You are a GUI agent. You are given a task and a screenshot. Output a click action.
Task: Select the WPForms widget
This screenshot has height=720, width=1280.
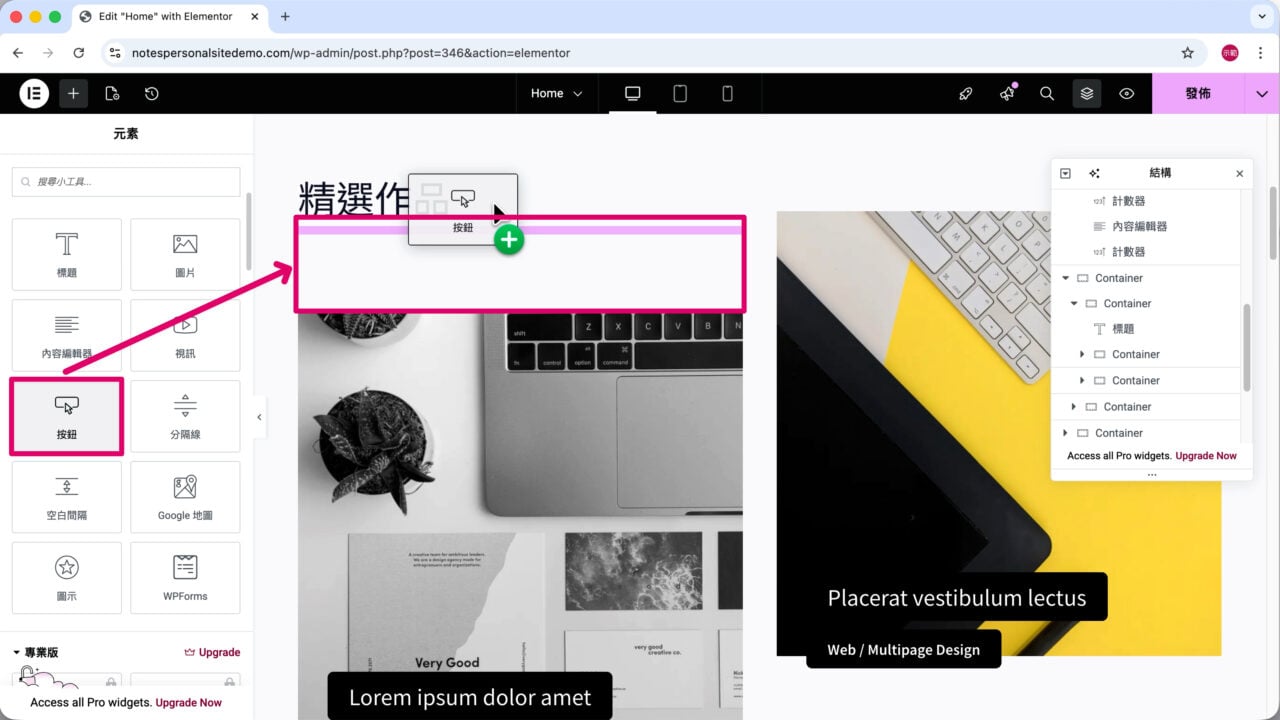(185, 578)
